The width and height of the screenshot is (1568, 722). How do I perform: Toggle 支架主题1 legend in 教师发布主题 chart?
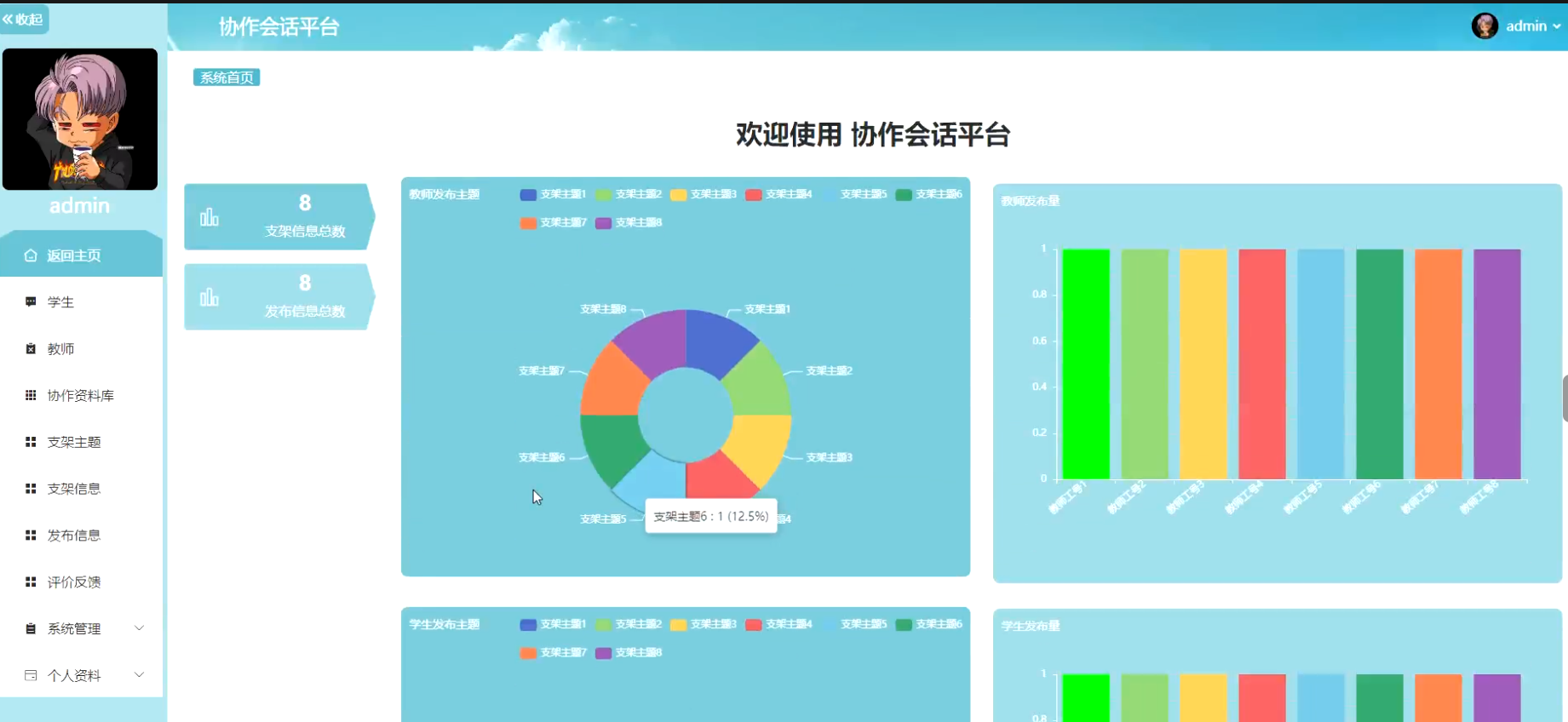[553, 194]
